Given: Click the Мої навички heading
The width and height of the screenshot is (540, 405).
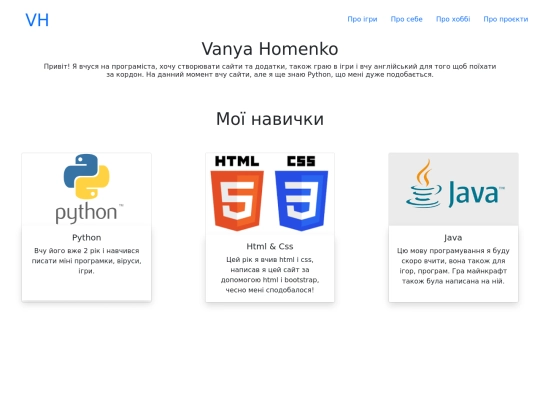Looking at the screenshot, I should (x=270, y=119).
